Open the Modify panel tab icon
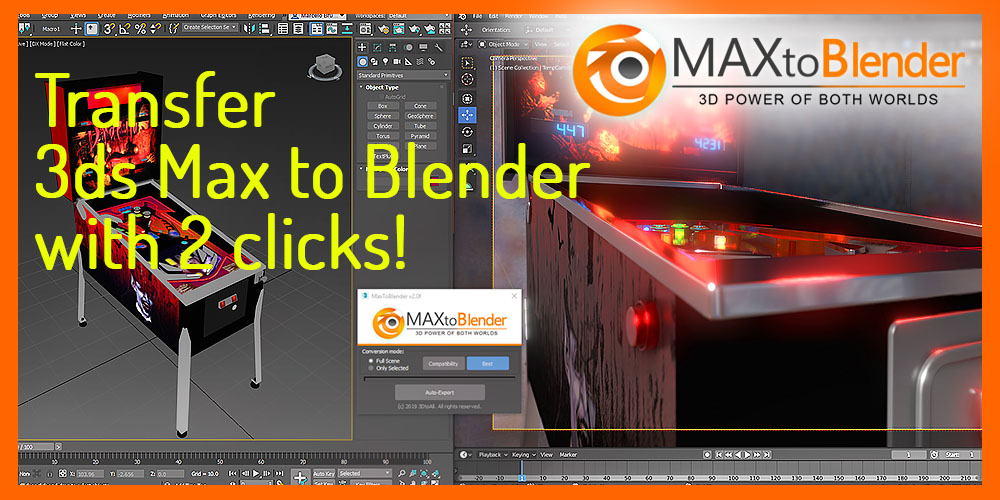The width and height of the screenshot is (1000, 500). pos(376,47)
